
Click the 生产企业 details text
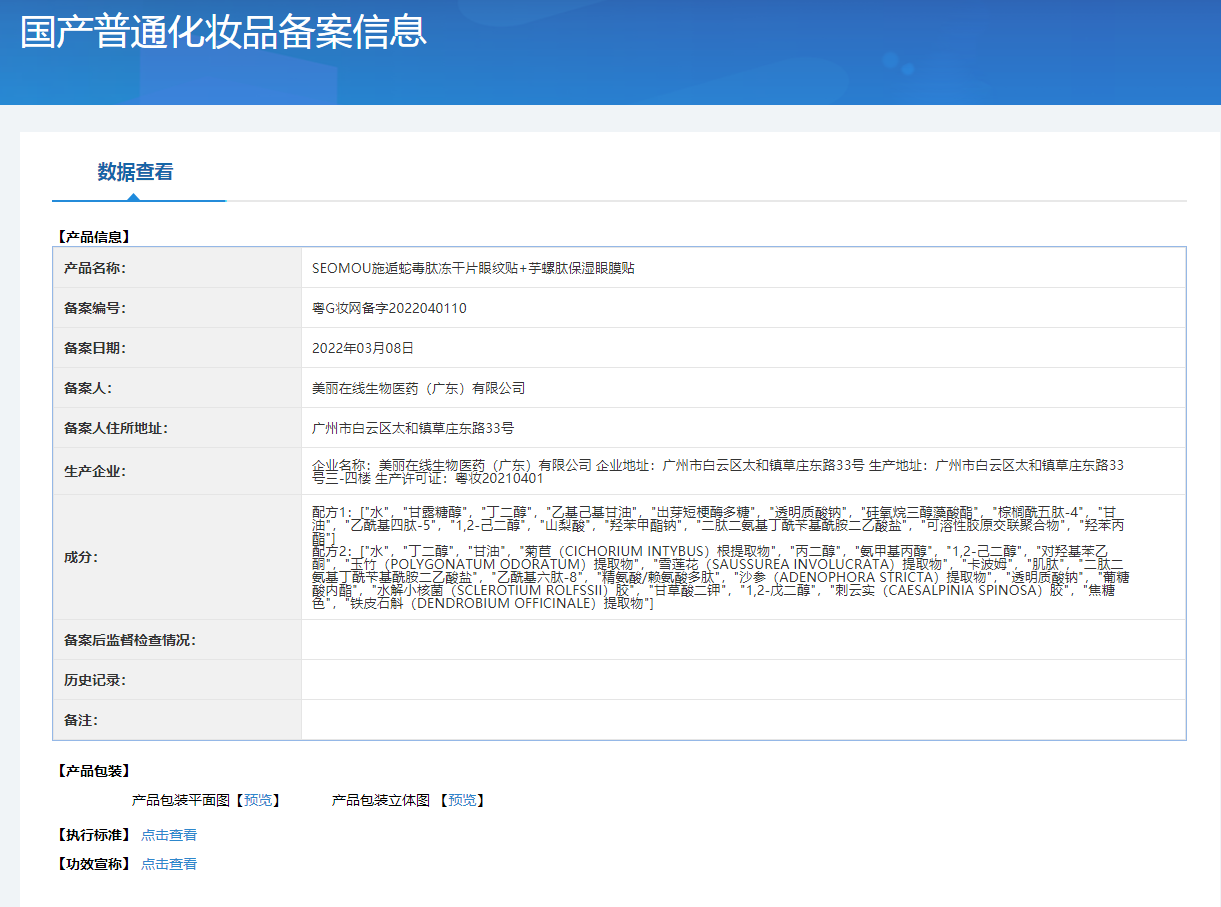click(718, 471)
